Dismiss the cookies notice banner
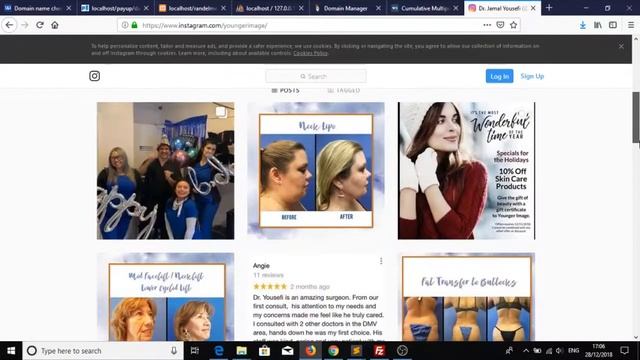Viewport: 640px width, 360px height. (x=621, y=46)
